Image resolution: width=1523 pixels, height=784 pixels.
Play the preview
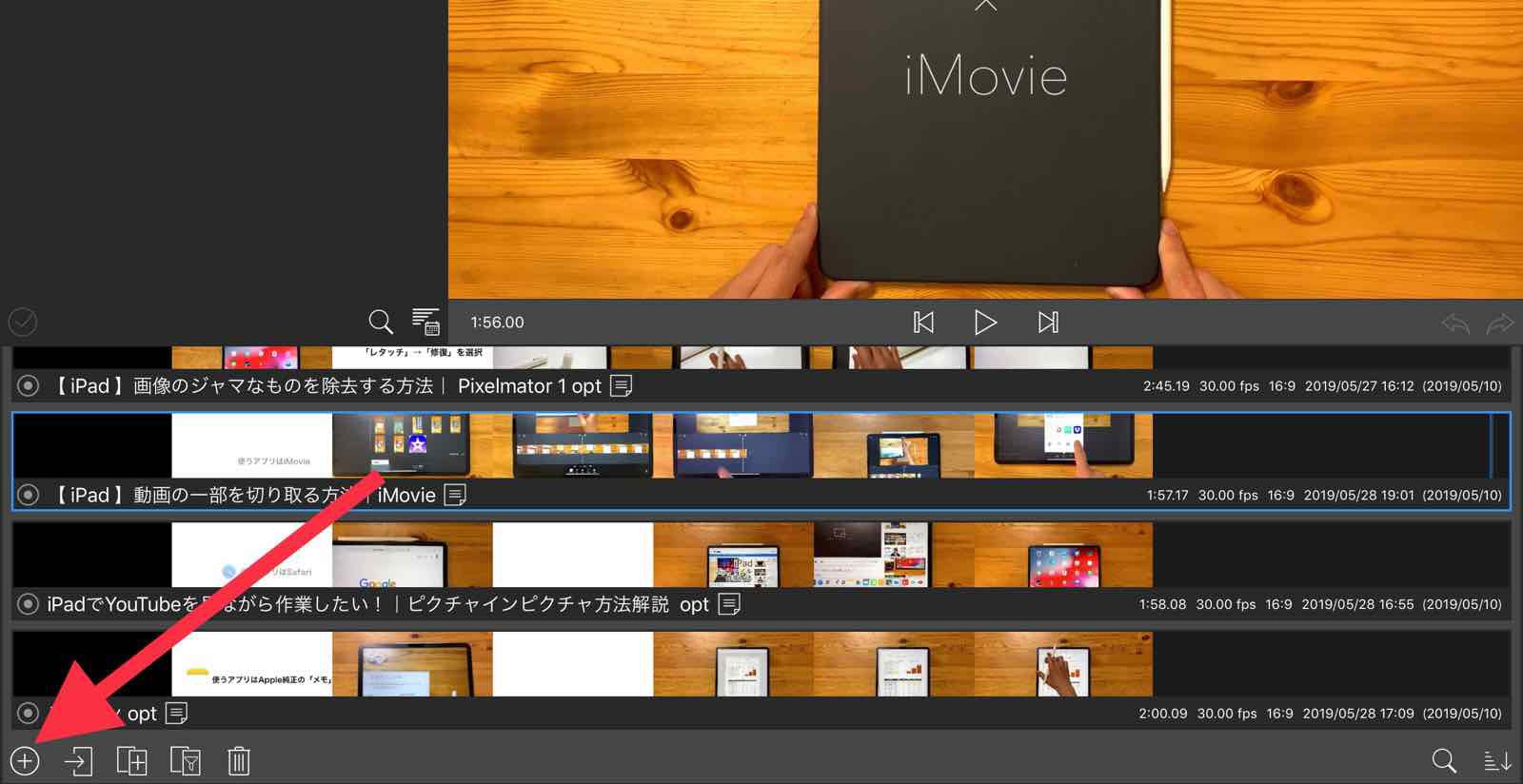pyautogui.click(x=985, y=323)
